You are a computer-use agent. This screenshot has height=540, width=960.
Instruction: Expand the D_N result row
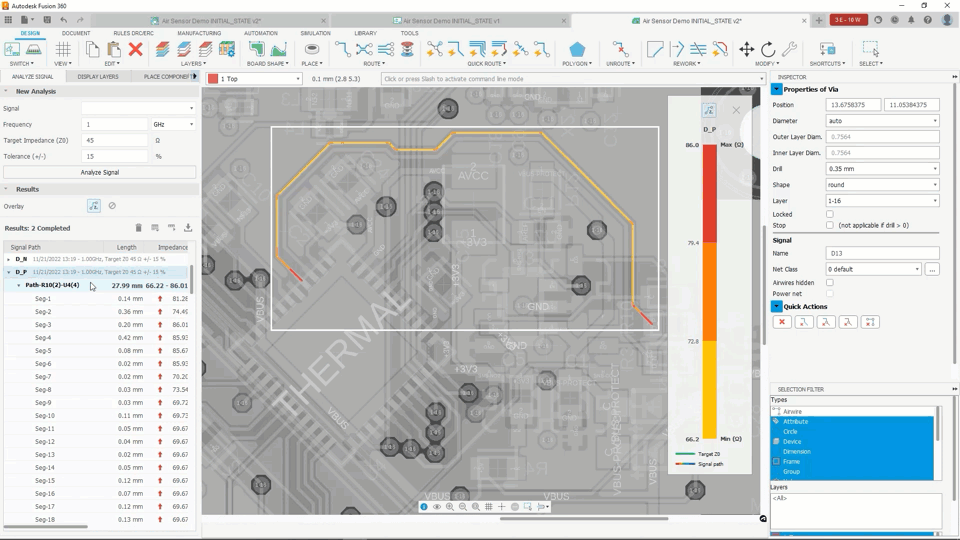point(9,259)
